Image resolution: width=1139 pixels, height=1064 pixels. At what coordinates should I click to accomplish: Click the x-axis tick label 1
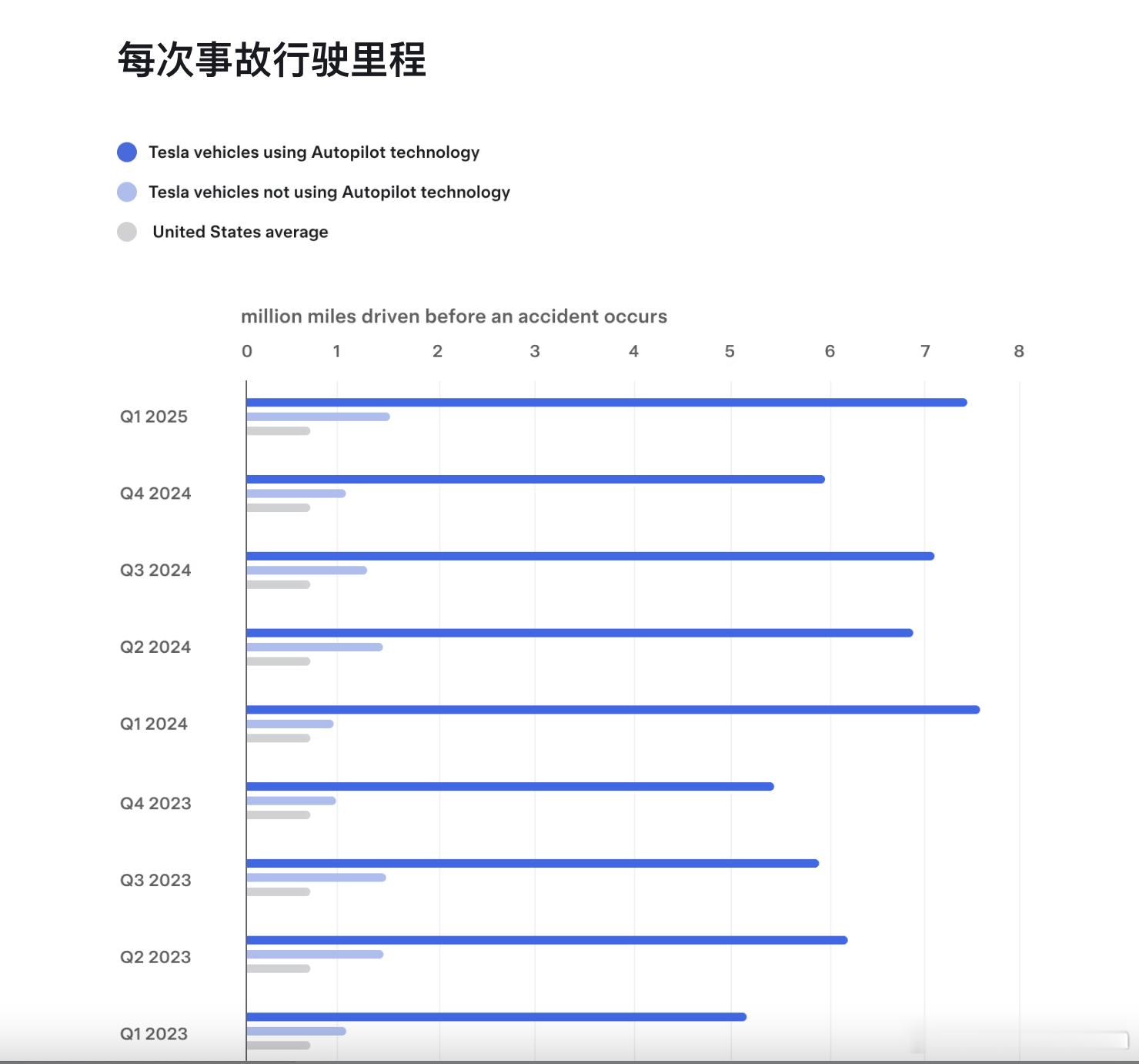coord(336,351)
